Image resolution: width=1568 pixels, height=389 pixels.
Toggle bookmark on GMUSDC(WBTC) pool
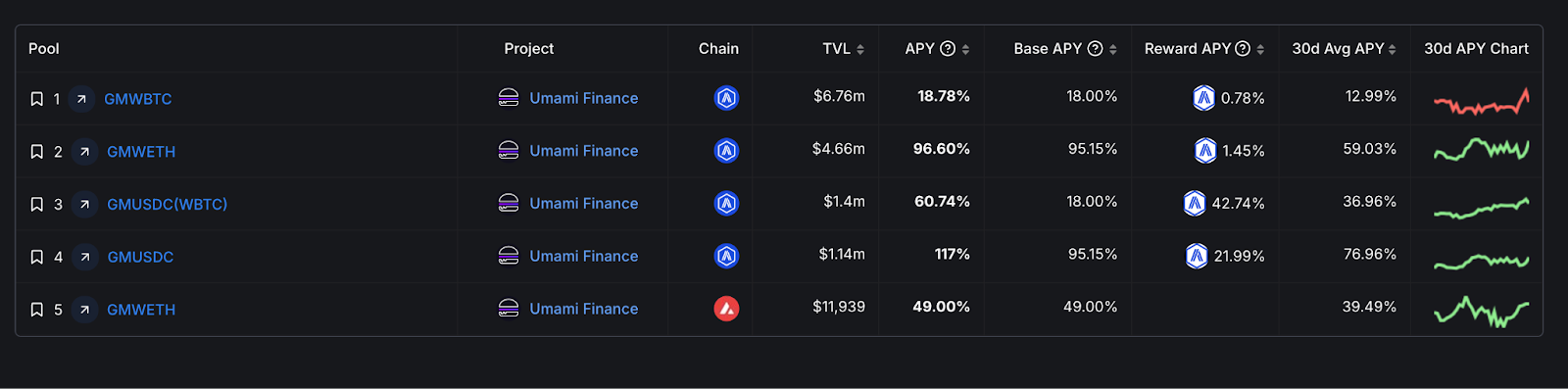coord(36,204)
